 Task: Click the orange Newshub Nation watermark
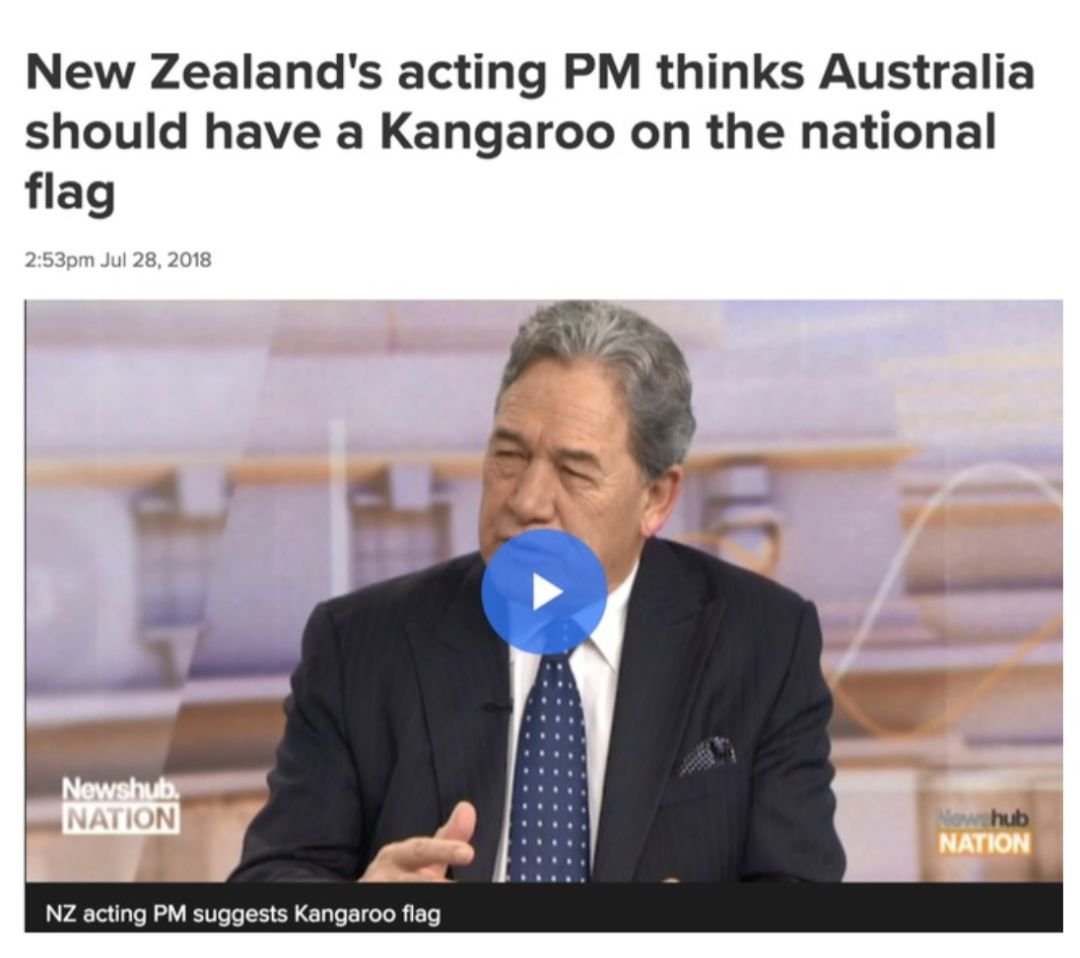coord(984,831)
